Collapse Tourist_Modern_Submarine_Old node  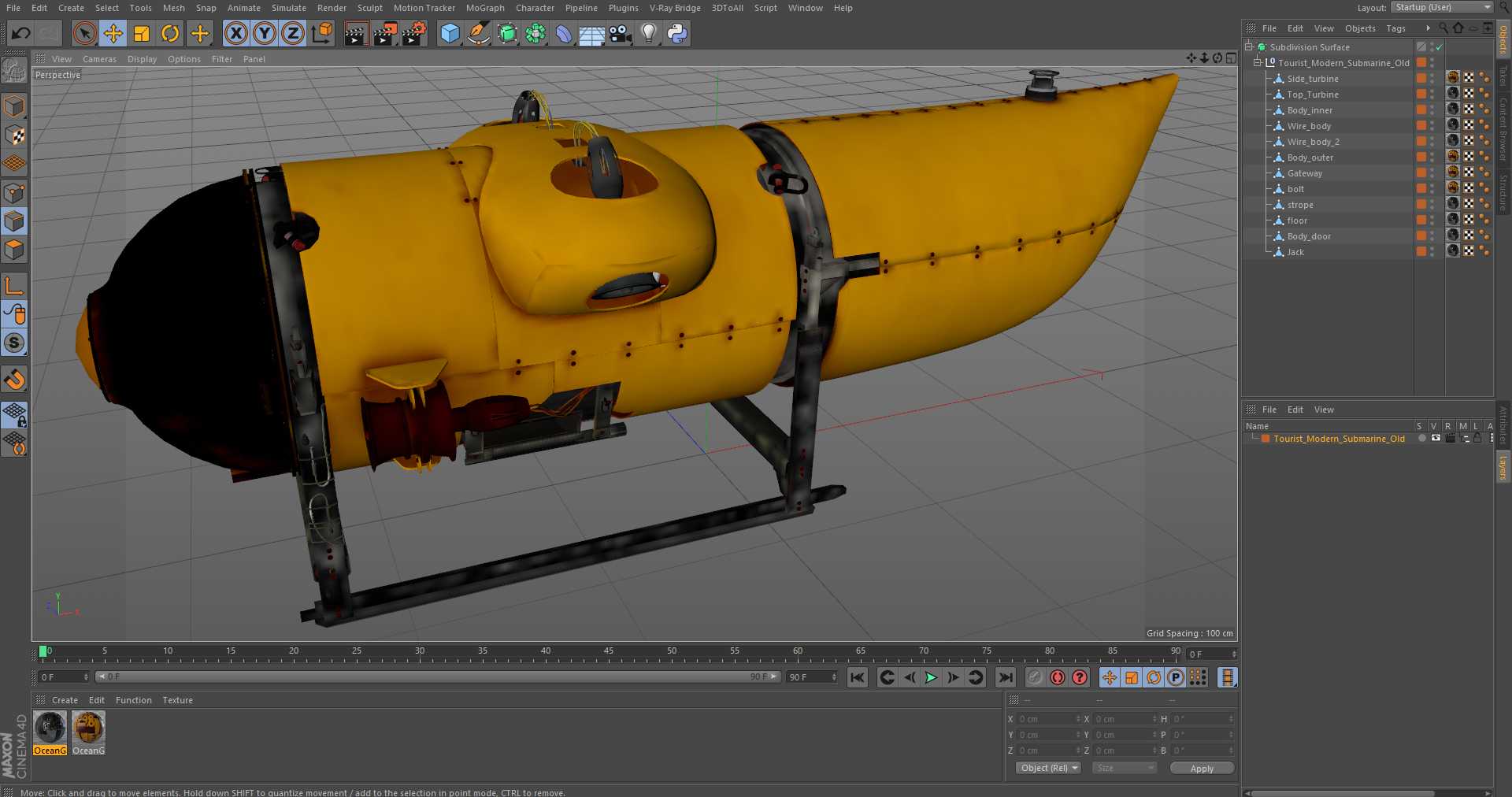coord(1258,63)
